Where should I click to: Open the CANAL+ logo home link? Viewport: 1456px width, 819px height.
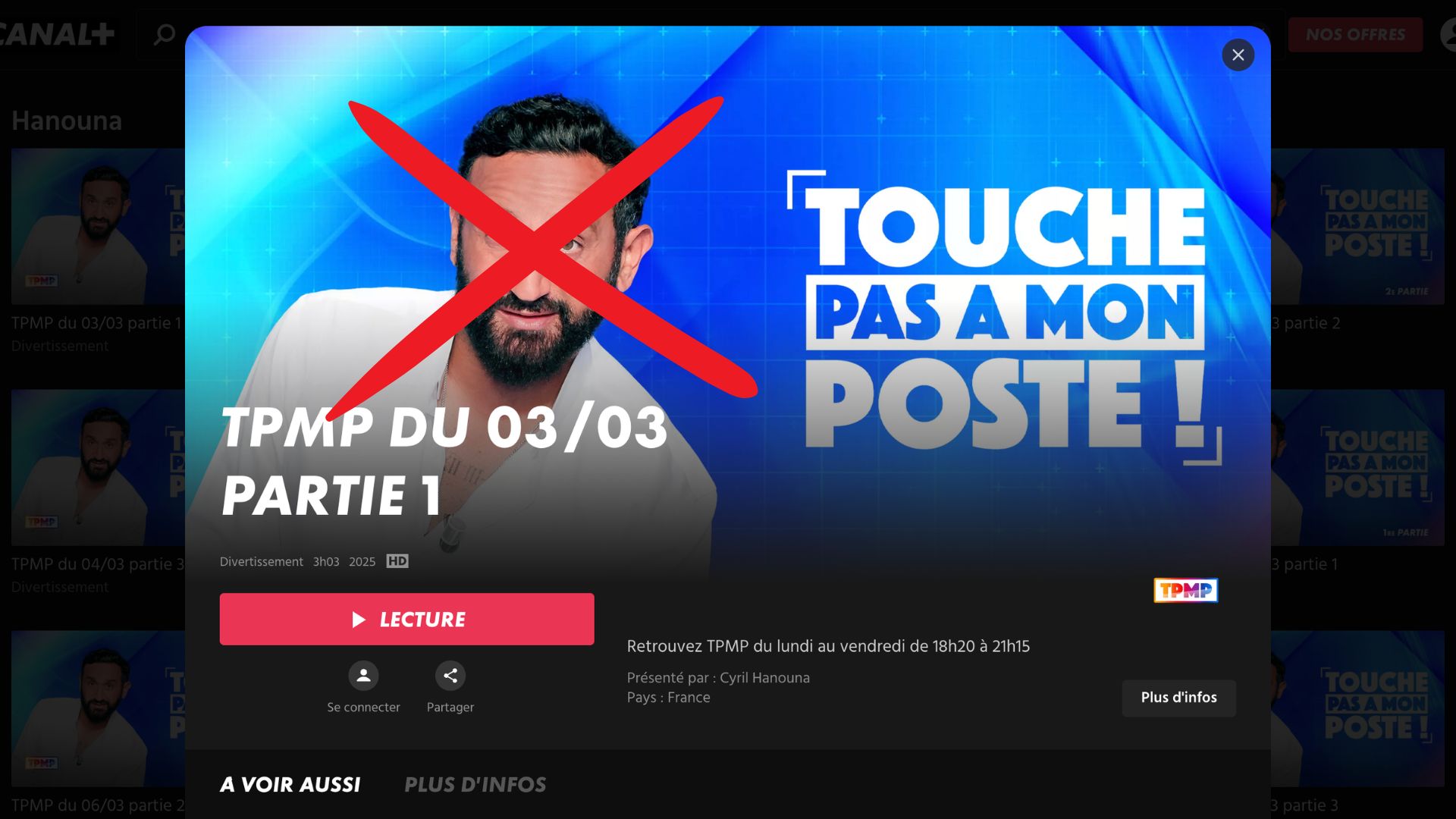pyautogui.click(x=57, y=34)
